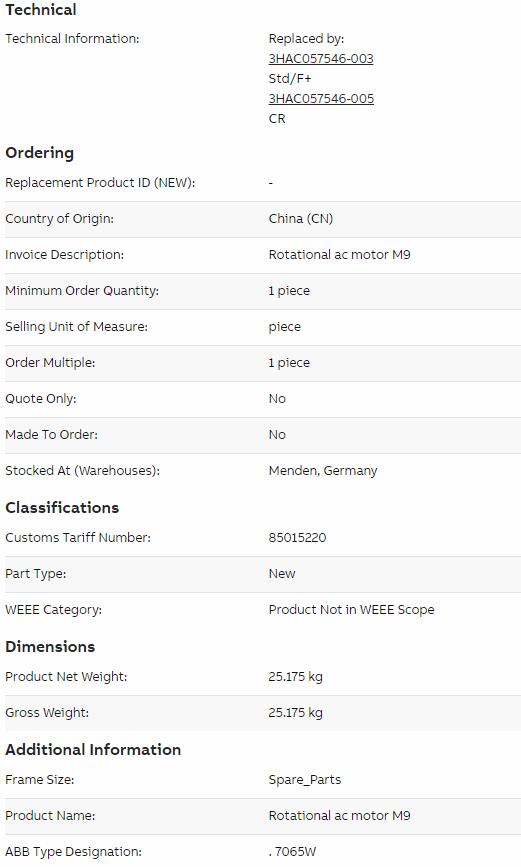The width and height of the screenshot is (521, 867).
Task: Click the Replacement Product ID (NEW) label
Action: point(100,182)
